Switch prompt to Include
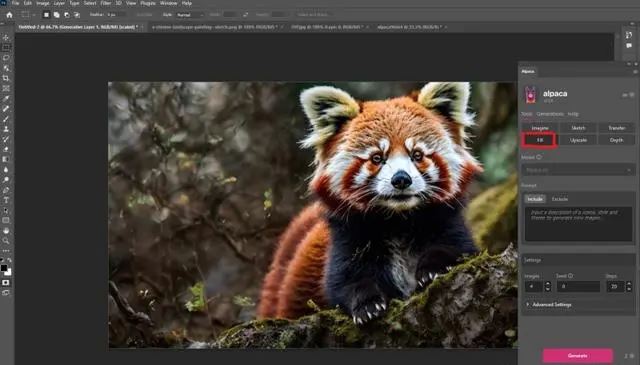The image size is (640, 365). 535,199
